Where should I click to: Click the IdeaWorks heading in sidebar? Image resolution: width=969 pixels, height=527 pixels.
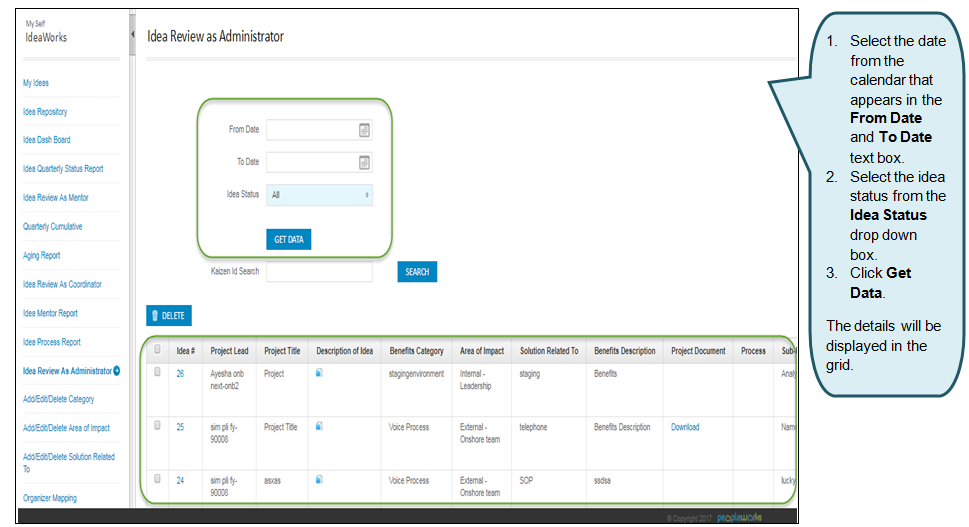pyautogui.click(x=46, y=37)
